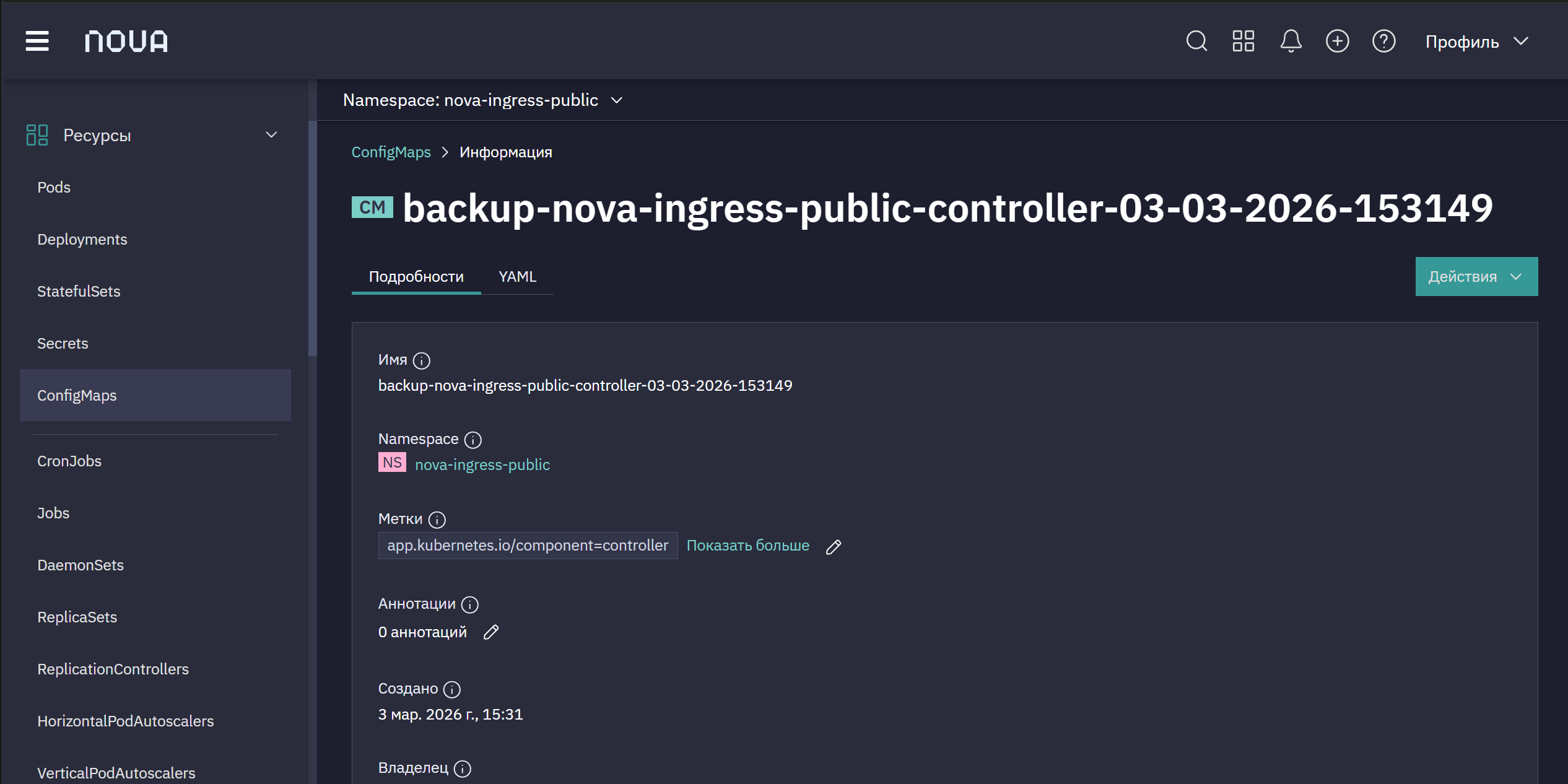Open the nova-ingress-public namespace link
1568x784 pixels.
482,464
